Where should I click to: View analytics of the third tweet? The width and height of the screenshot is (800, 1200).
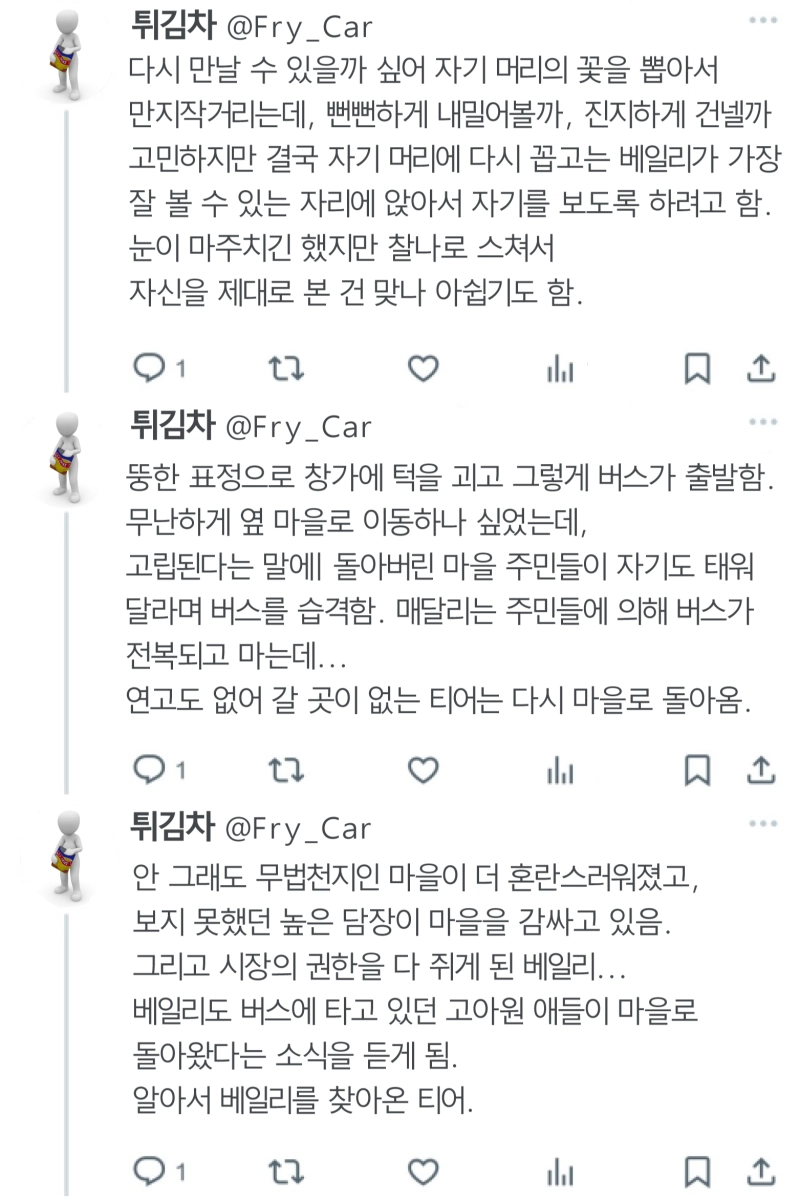point(560,1170)
